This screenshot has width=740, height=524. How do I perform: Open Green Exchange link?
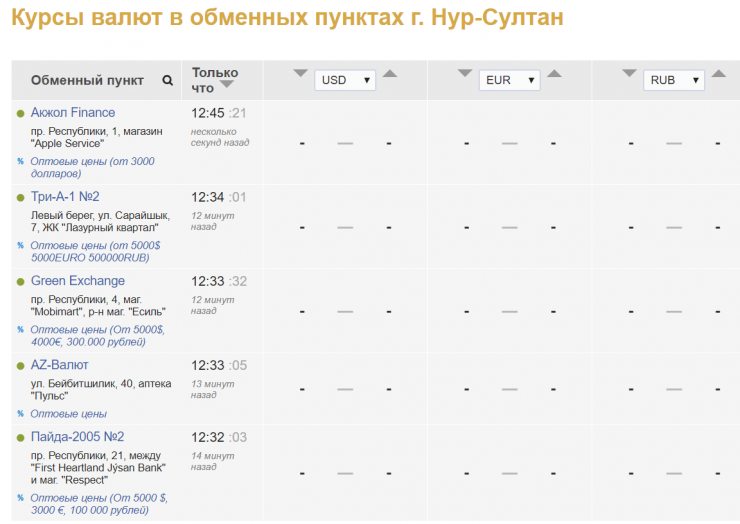78,281
